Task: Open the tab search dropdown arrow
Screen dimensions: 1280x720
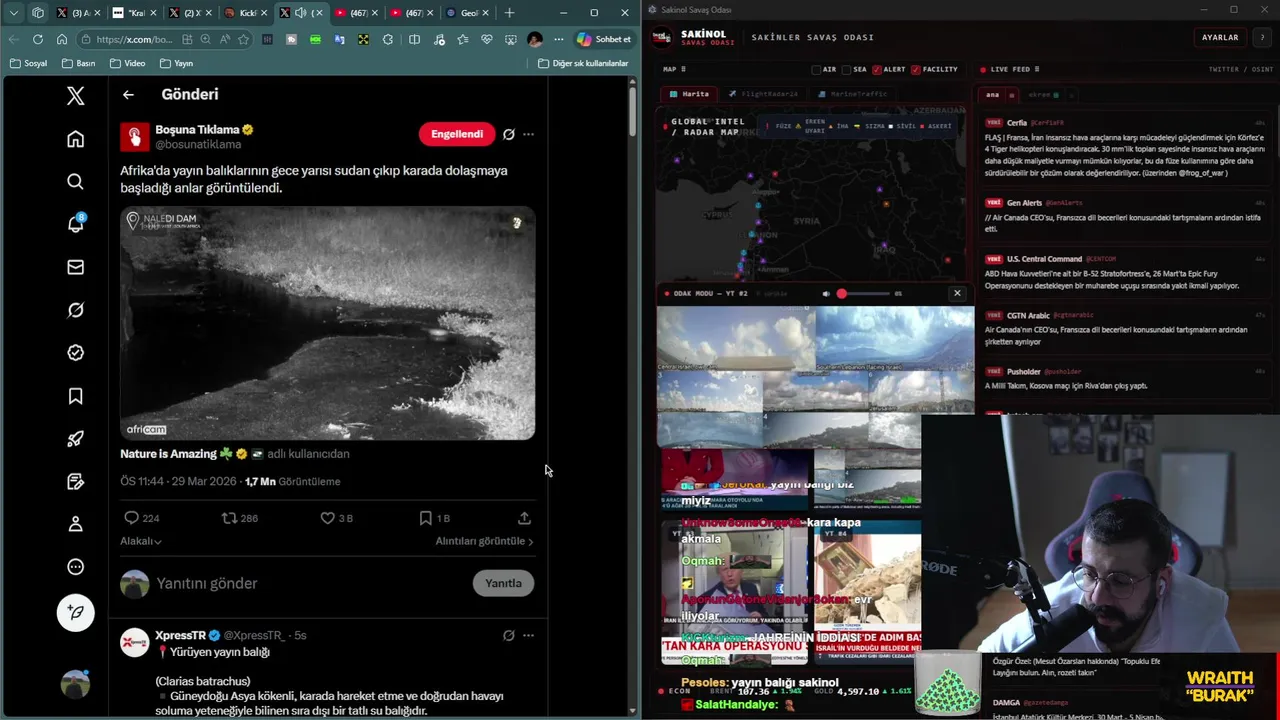Action: tap(13, 13)
